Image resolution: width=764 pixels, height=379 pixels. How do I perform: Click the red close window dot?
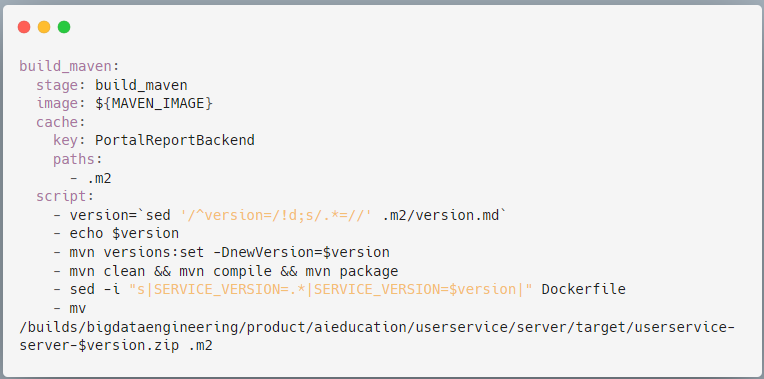pos(24,27)
